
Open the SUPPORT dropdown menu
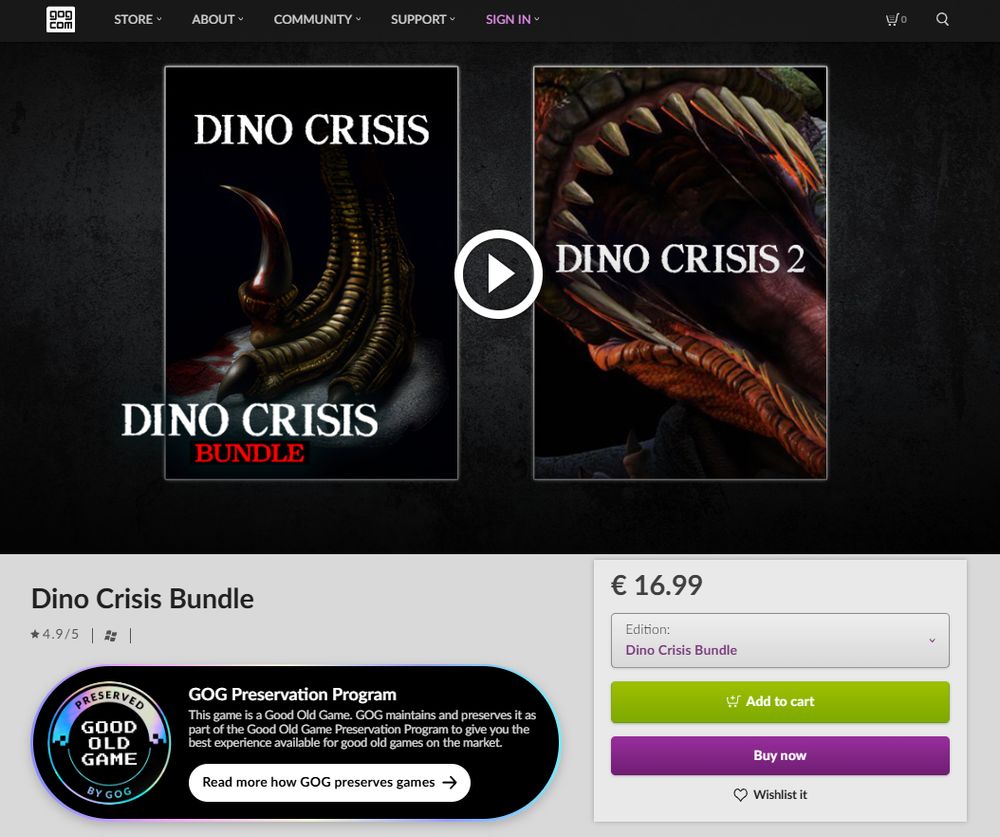click(423, 19)
